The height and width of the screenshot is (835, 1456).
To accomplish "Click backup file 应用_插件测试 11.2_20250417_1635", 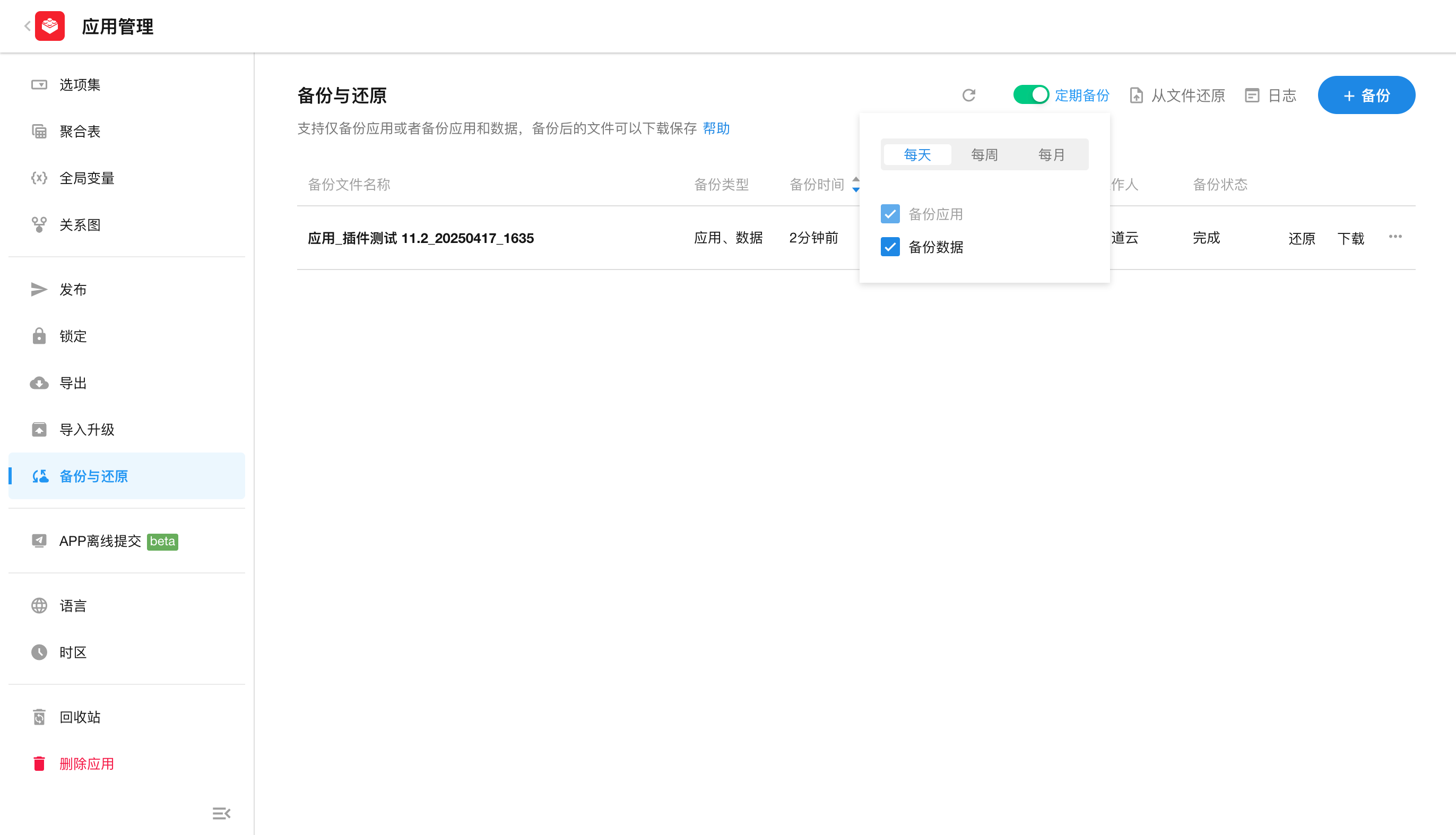I will (420, 238).
